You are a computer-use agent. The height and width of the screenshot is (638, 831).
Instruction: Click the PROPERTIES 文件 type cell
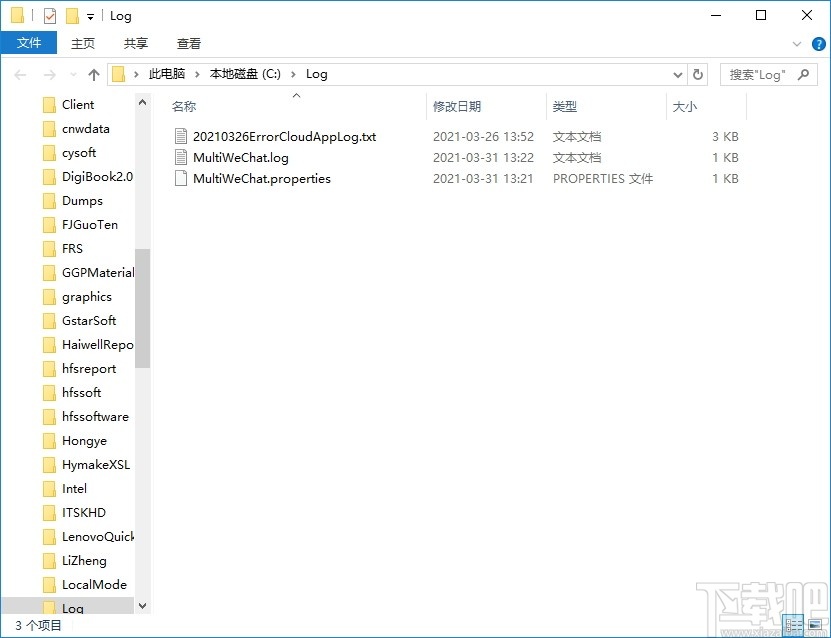(603, 179)
